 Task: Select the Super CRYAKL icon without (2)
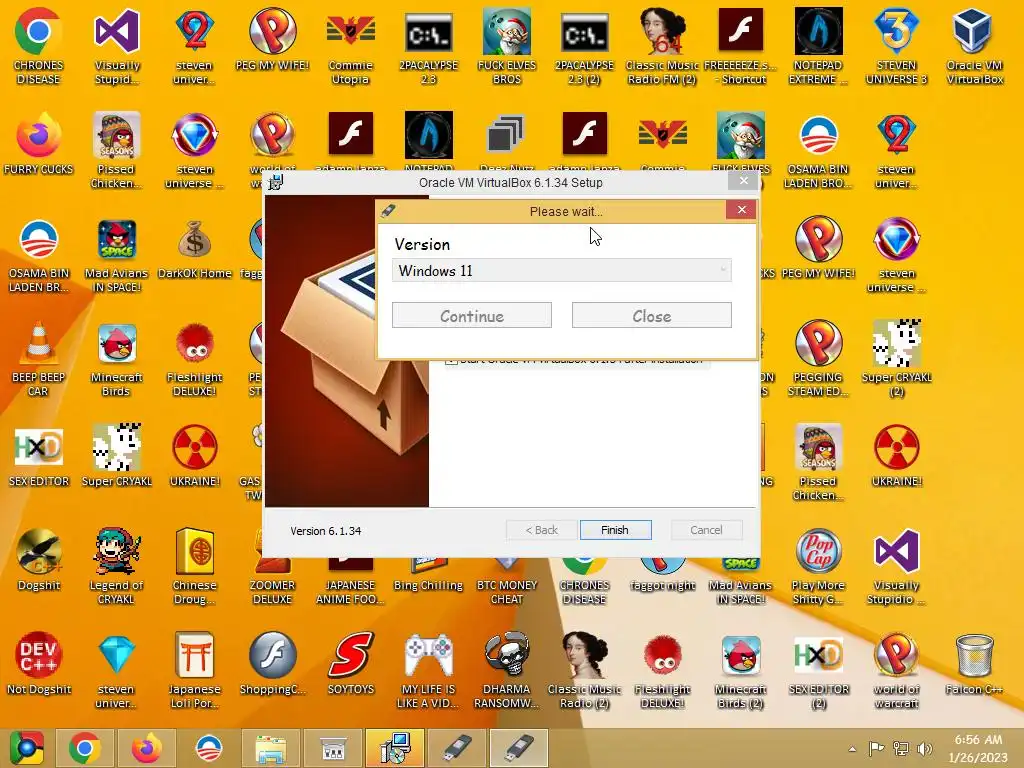click(x=116, y=455)
